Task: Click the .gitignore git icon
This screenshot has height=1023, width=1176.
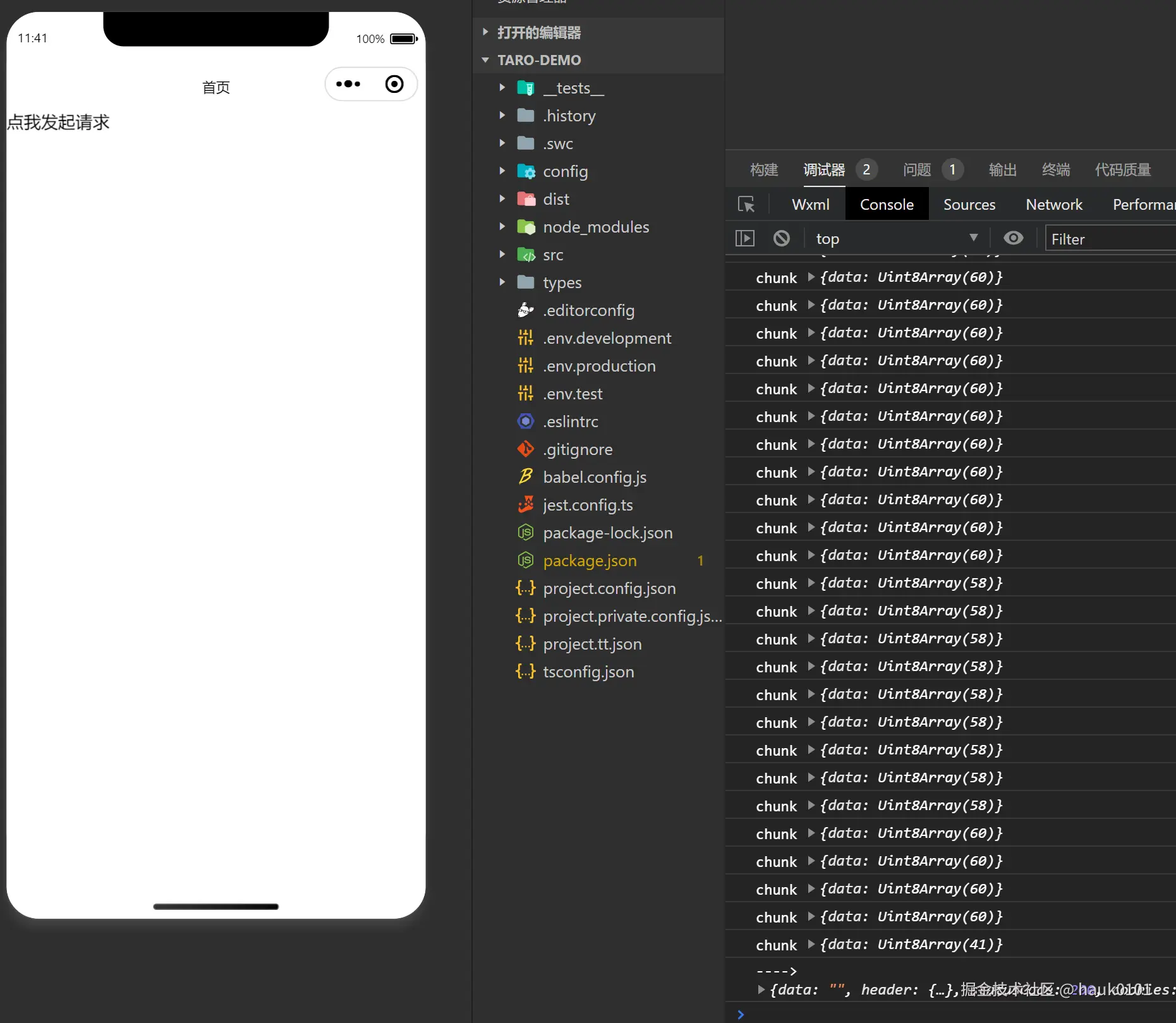Action: click(x=526, y=449)
